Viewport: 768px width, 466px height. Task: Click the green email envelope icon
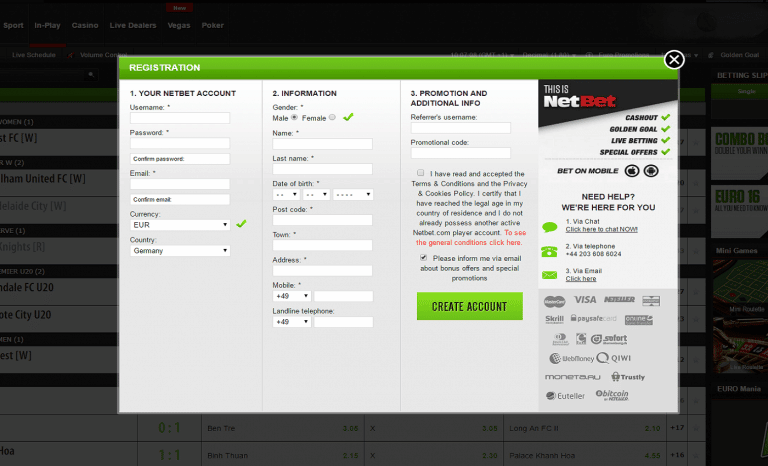click(550, 275)
